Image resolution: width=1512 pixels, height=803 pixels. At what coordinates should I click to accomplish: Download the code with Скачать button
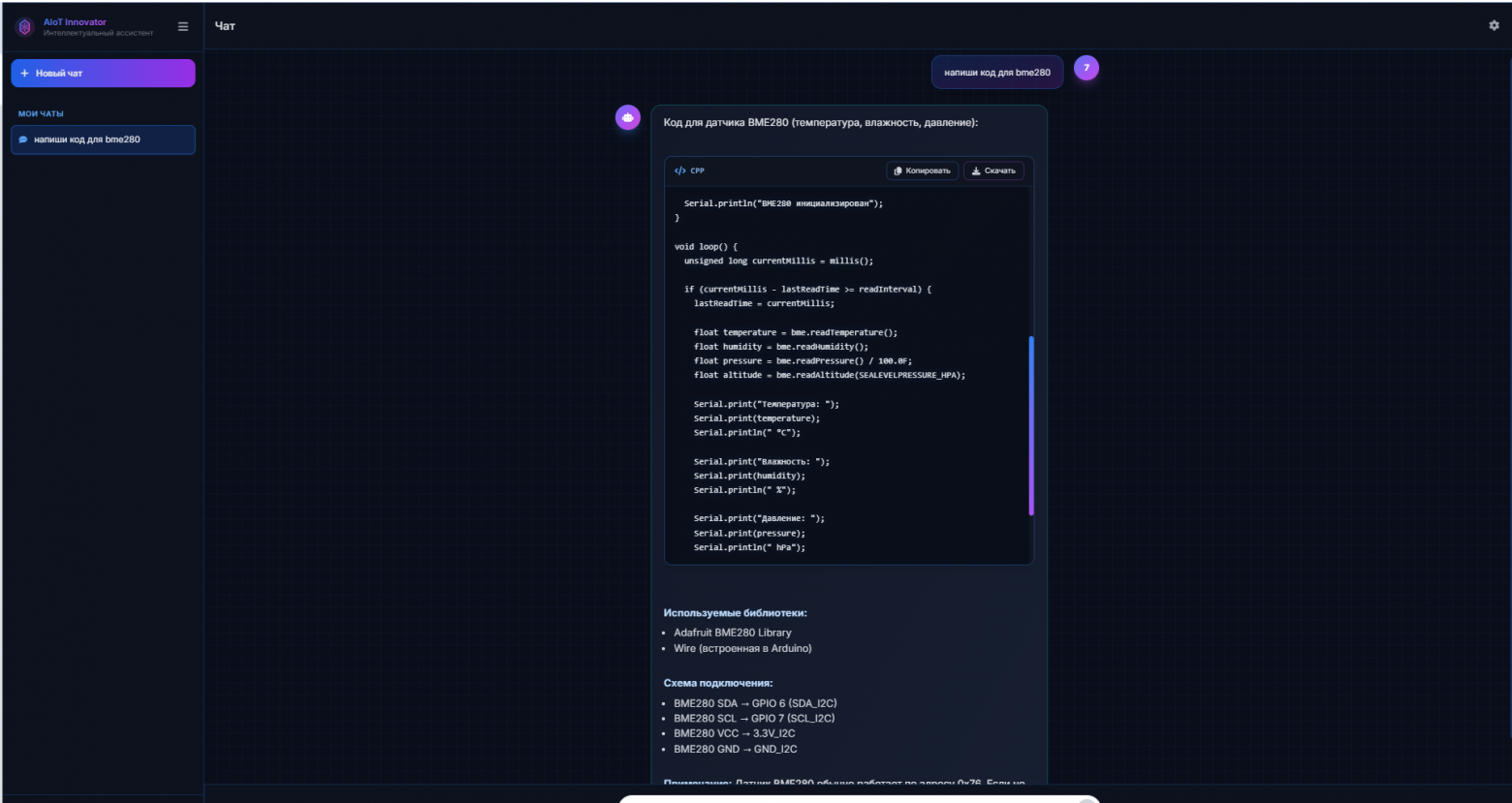point(993,170)
